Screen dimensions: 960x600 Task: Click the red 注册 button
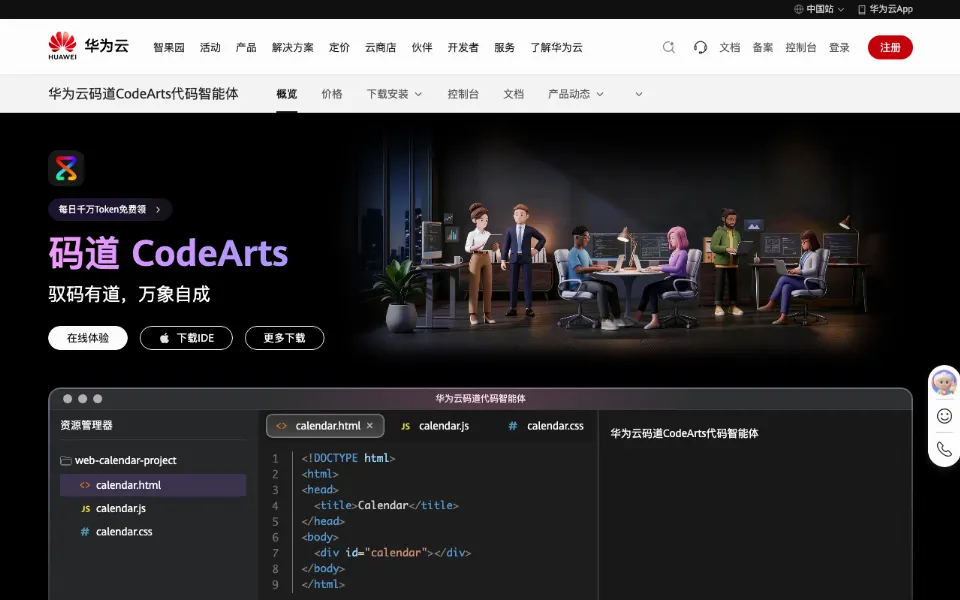(890, 47)
